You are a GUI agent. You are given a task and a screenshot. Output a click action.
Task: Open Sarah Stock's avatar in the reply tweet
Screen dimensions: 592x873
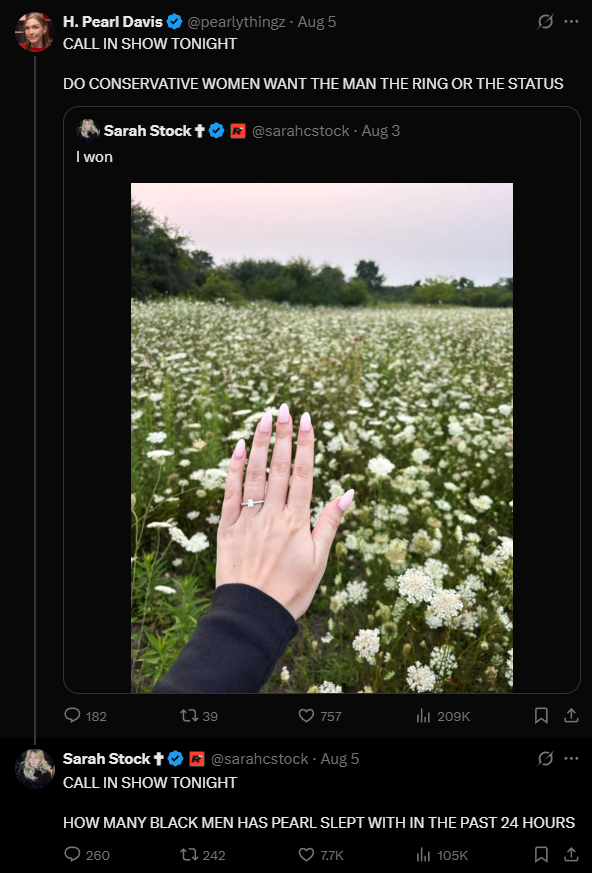[35, 768]
